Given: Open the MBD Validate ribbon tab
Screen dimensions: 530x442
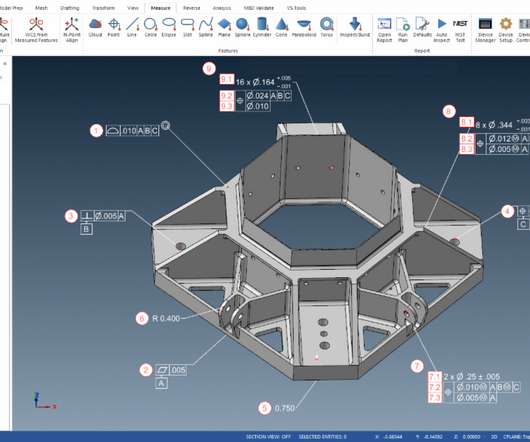Looking at the screenshot, I should pos(259,8).
